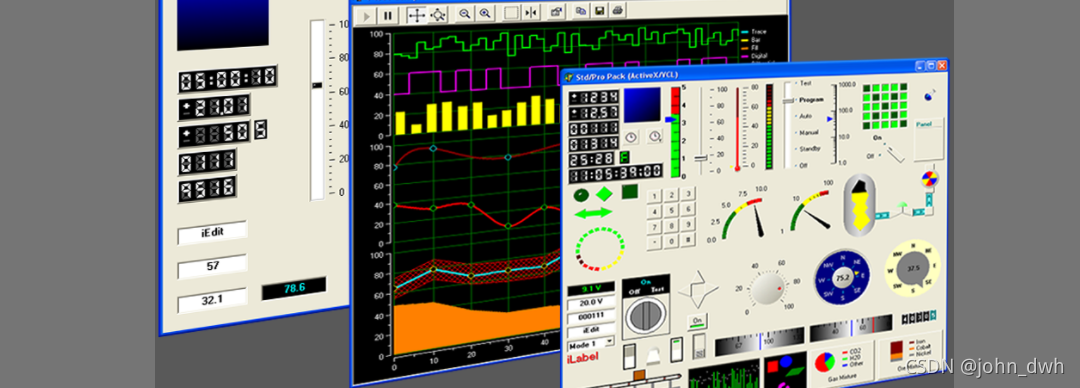1080x388 pixels.
Task: Click the green diamond LED
Action: point(604,194)
